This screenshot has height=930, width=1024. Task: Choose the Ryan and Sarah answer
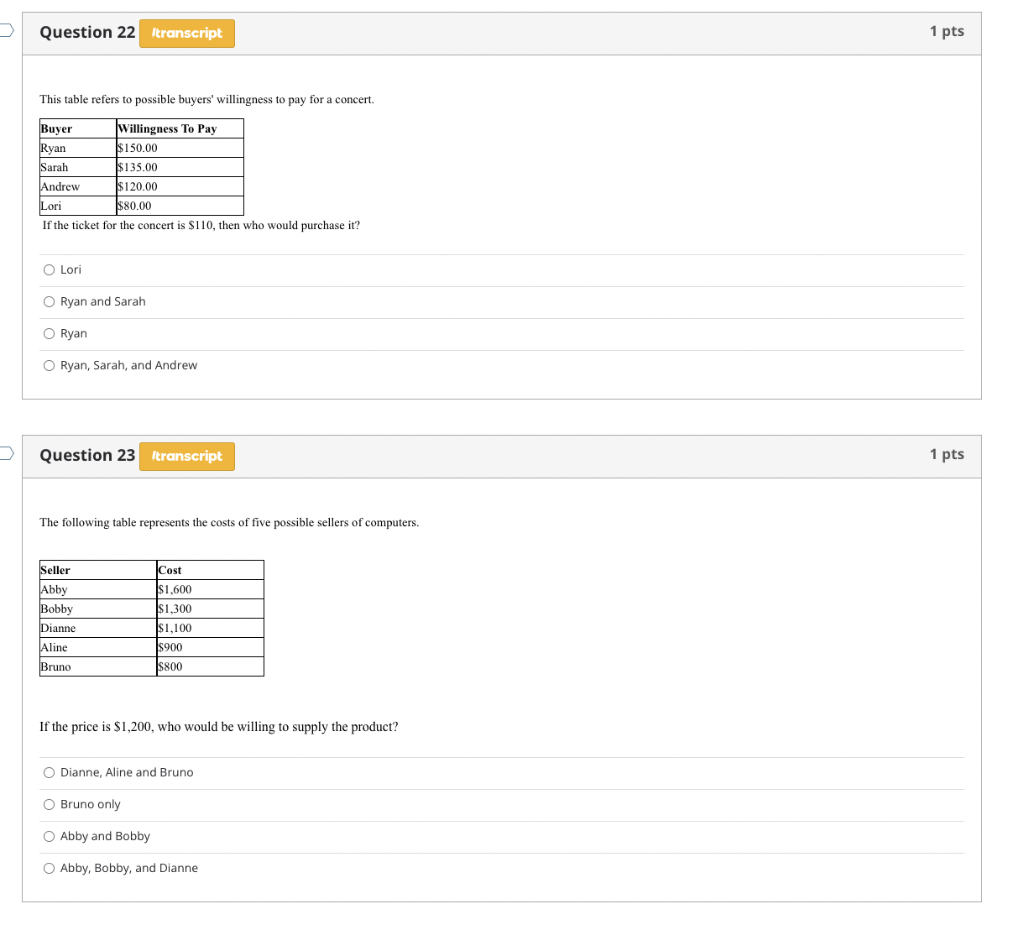(x=49, y=302)
